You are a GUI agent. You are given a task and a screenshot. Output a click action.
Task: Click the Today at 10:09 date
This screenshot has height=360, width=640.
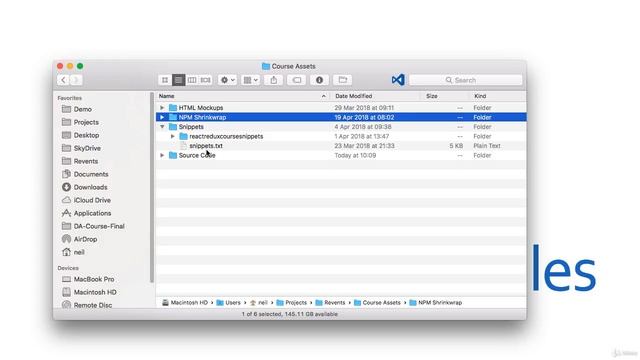pos(355,156)
